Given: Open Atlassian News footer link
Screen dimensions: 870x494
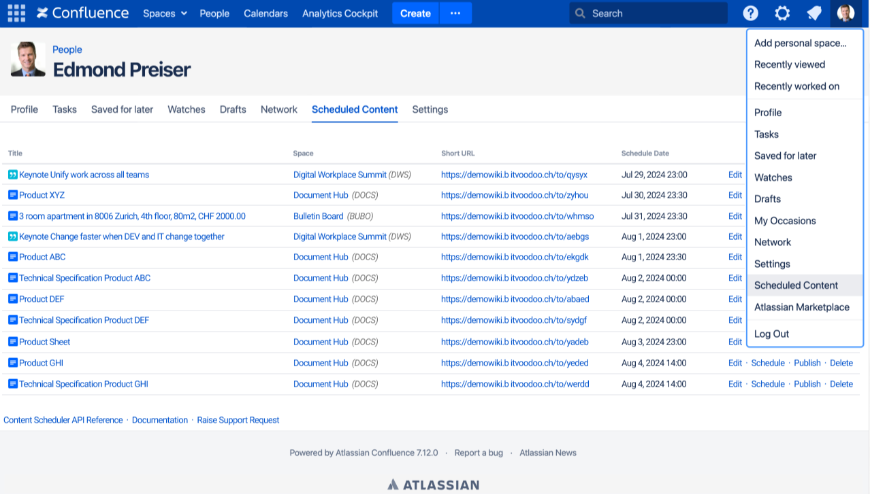Looking at the screenshot, I should click(x=548, y=453).
